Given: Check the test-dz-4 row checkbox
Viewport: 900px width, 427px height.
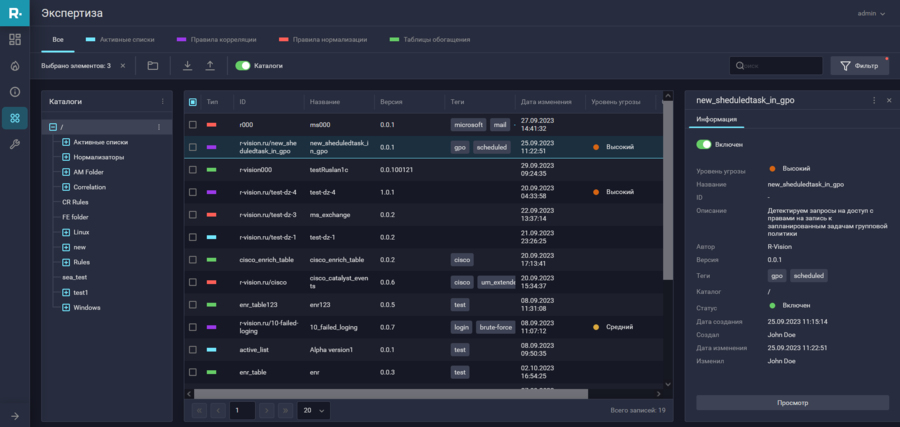Looking at the screenshot, I should coord(193,192).
